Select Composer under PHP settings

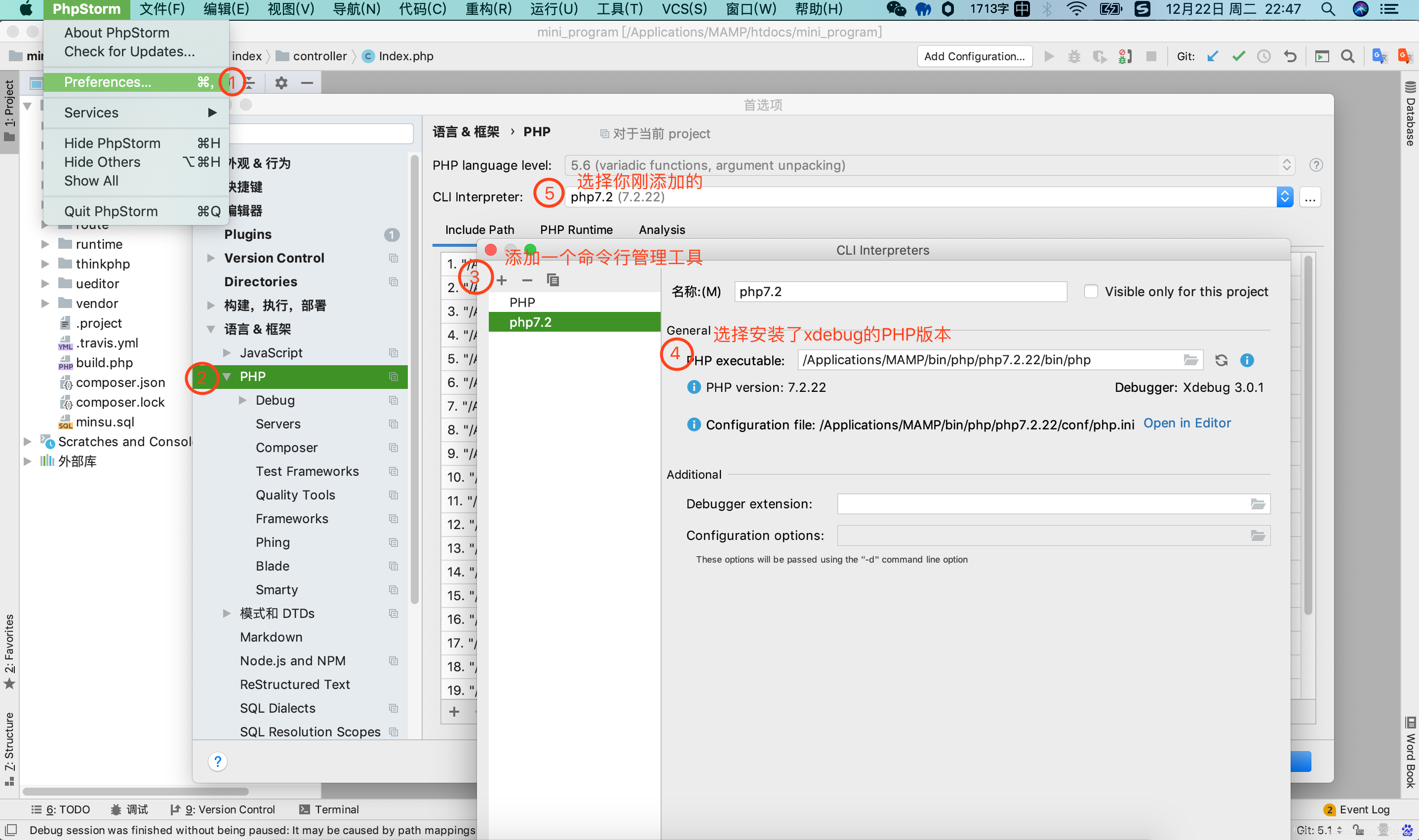pos(286,448)
